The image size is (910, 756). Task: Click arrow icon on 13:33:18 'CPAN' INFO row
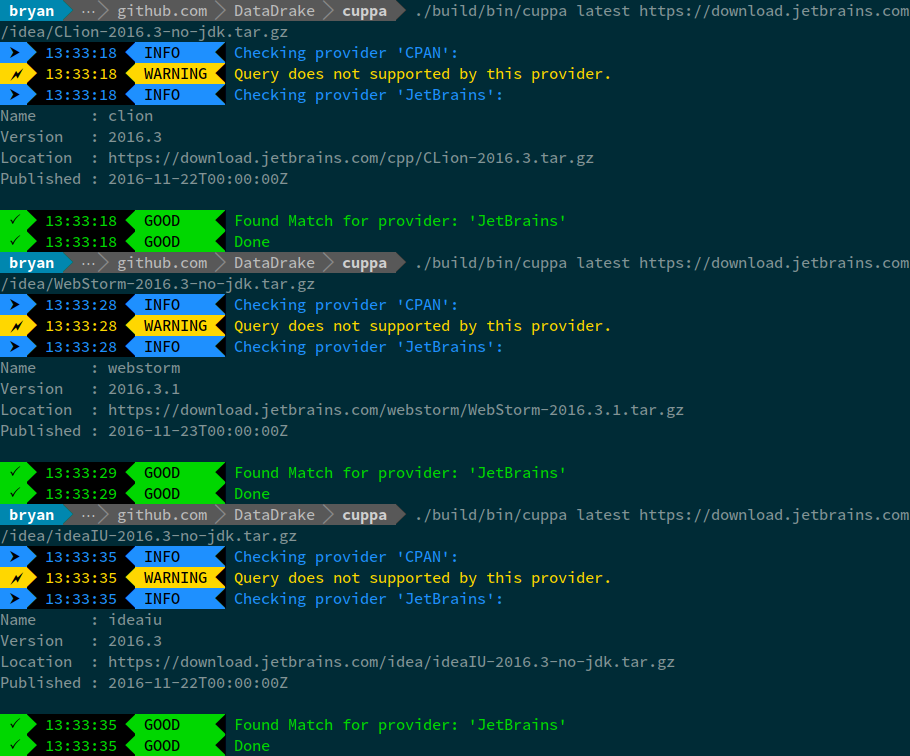pos(15,53)
